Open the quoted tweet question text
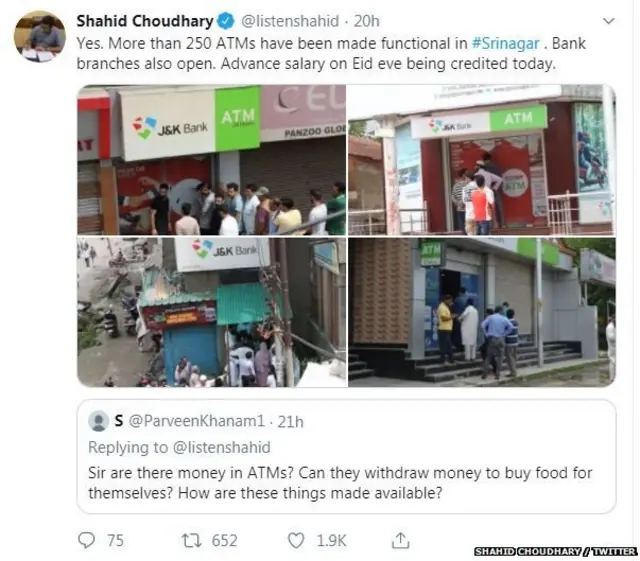The height and width of the screenshot is (561, 640). 340,483
